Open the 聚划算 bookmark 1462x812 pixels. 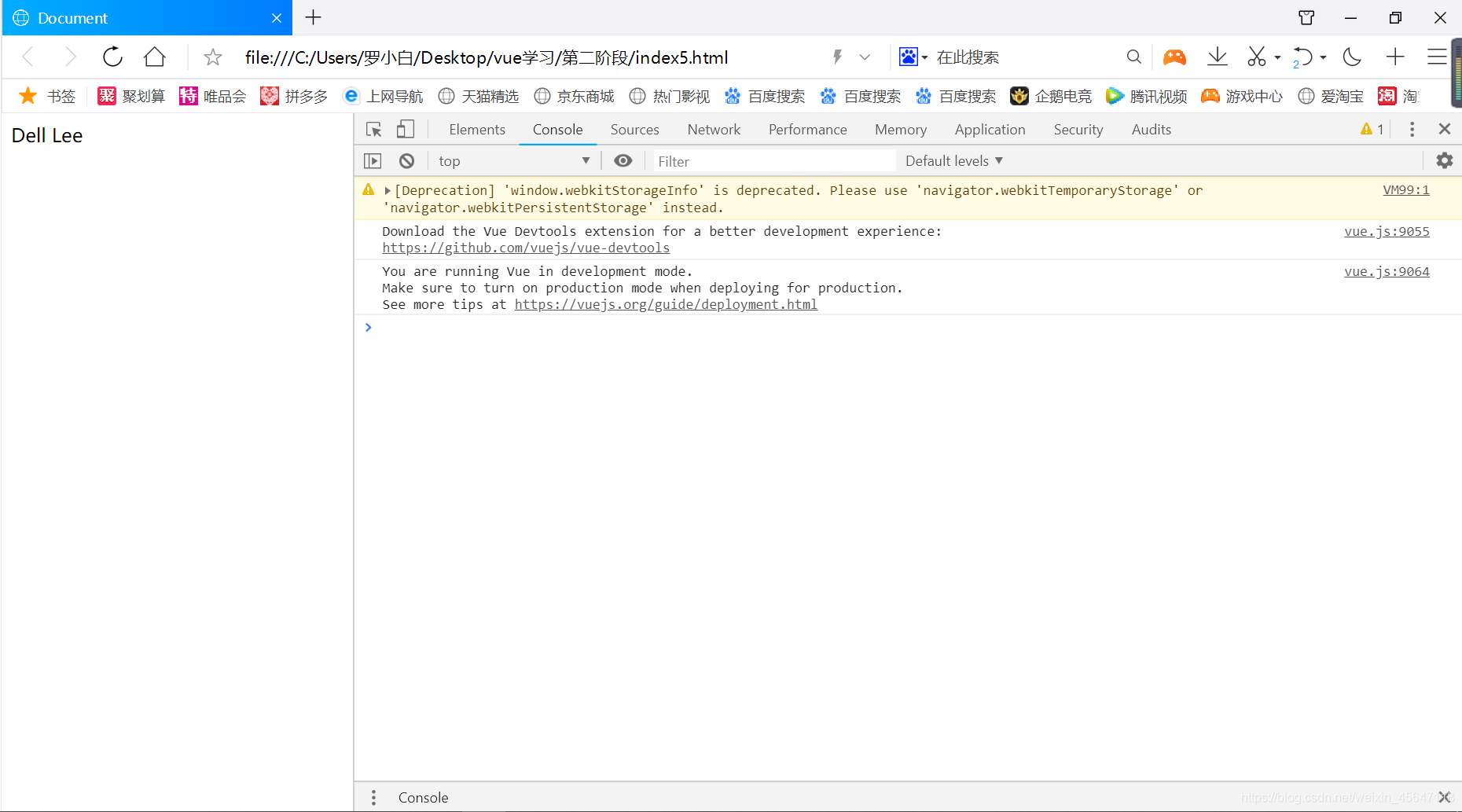click(131, 96)
